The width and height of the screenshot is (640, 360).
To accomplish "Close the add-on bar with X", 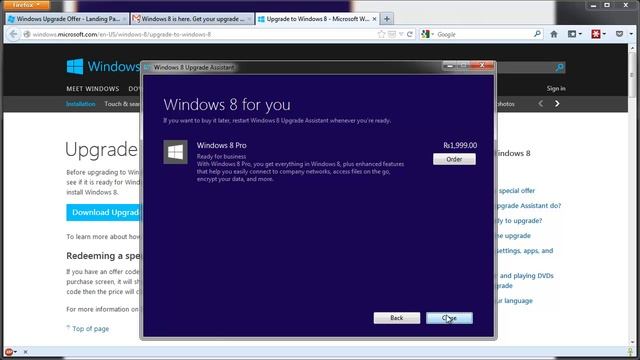I will [x=25, y=351].
